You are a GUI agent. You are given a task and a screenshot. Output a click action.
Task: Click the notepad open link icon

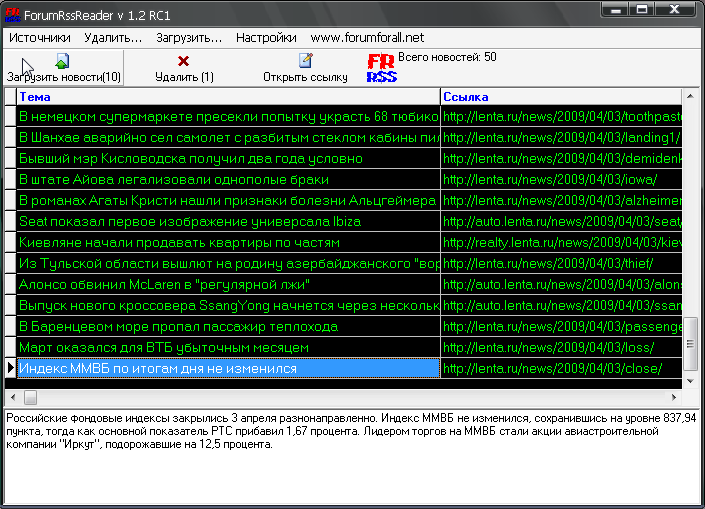(305, 60)
